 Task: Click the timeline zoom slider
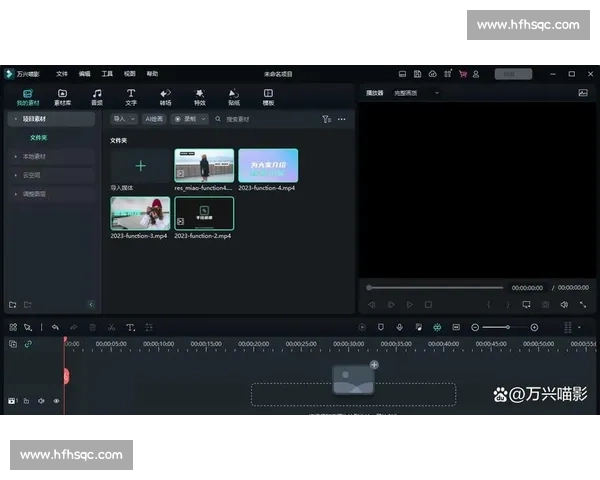point(504,327)
